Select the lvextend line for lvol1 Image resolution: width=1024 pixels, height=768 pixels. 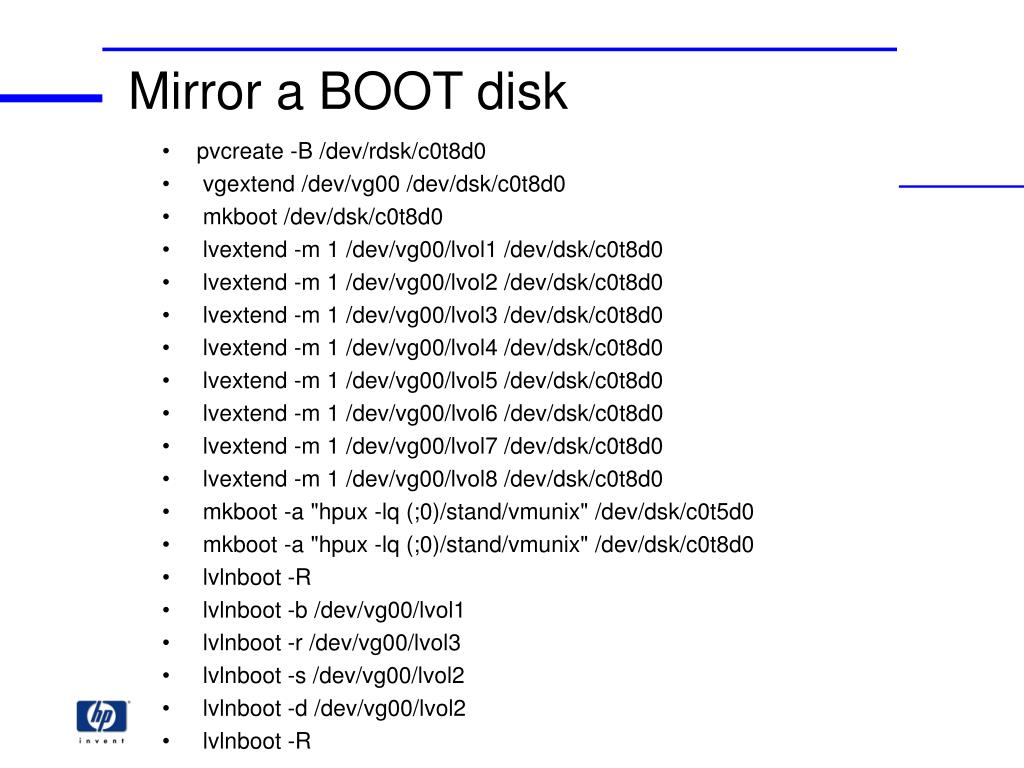click(x=432, y=249)
